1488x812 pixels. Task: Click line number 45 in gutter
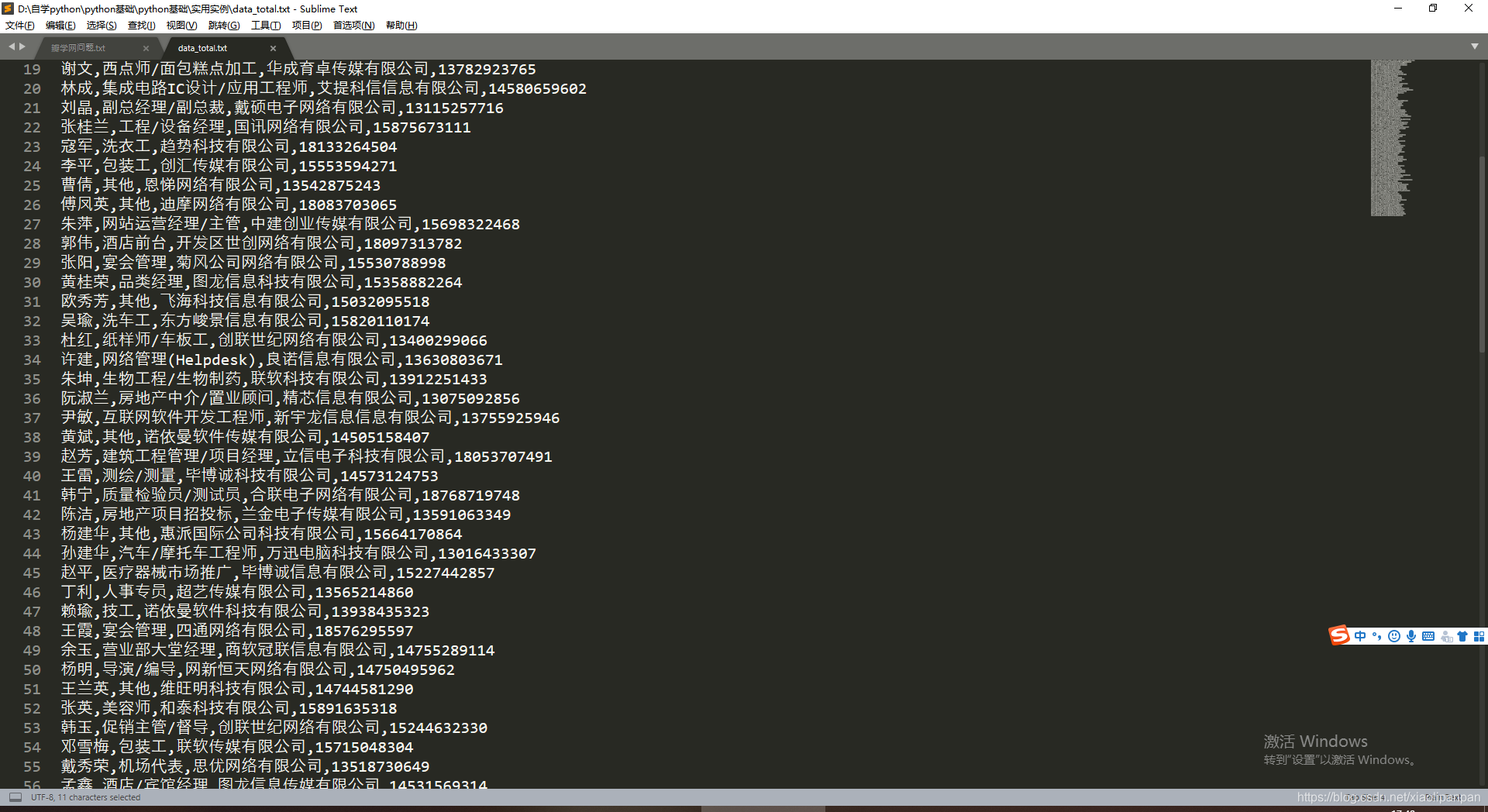[x=32, y=573]
